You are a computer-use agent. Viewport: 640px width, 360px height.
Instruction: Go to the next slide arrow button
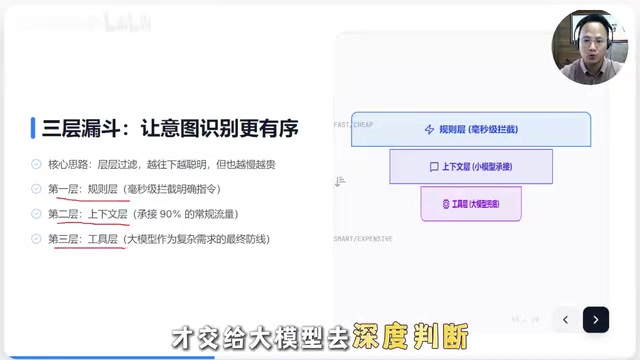[x=596, y=320]
